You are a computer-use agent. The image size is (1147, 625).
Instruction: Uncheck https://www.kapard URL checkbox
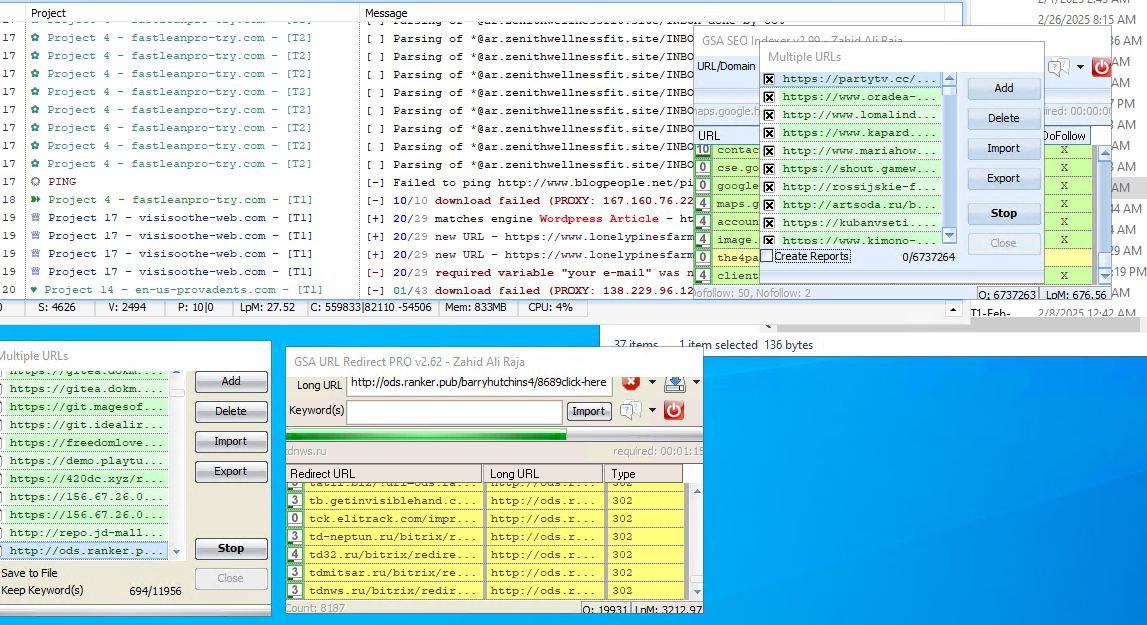769,133
